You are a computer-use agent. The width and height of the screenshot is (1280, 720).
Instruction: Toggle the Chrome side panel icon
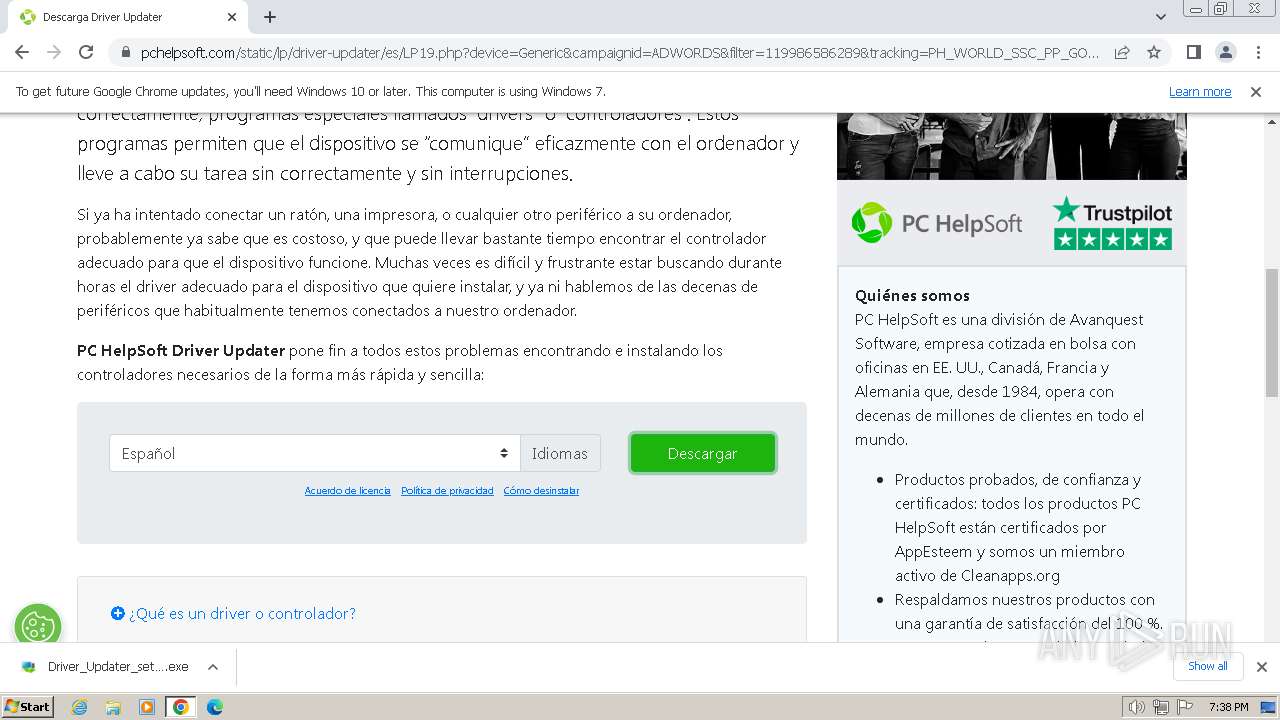[1194, 52]
